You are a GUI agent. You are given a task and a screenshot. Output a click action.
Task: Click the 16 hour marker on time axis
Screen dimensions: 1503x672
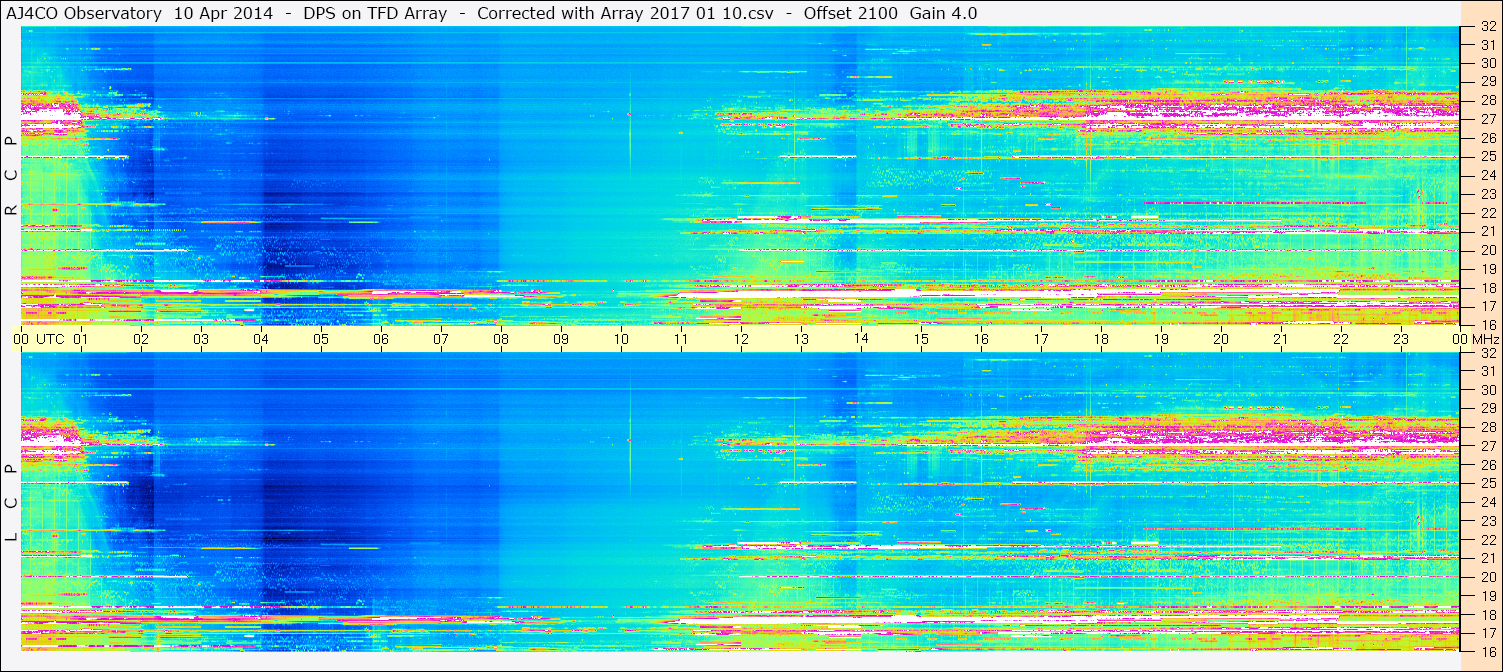pyautogui.click(x=981, y=339)
